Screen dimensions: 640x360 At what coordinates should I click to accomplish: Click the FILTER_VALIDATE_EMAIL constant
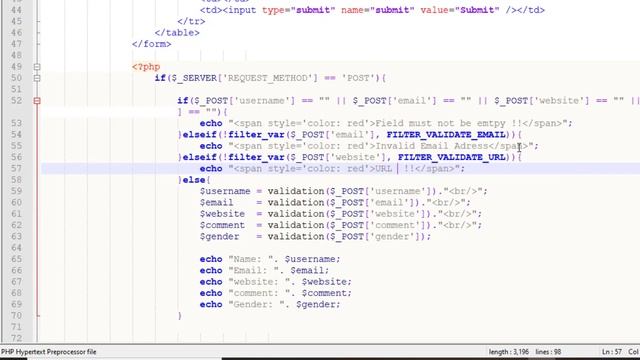point(446,134)
